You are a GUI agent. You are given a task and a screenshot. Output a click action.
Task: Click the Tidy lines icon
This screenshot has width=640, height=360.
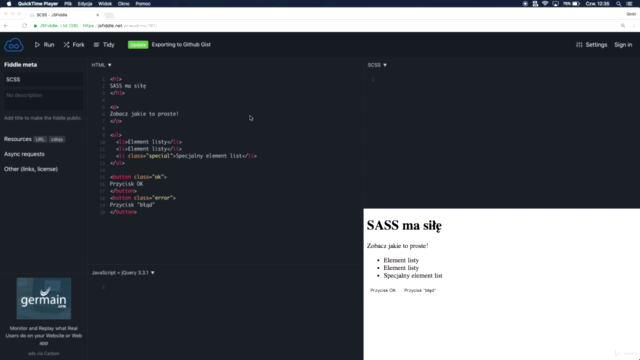click(96, 44)
